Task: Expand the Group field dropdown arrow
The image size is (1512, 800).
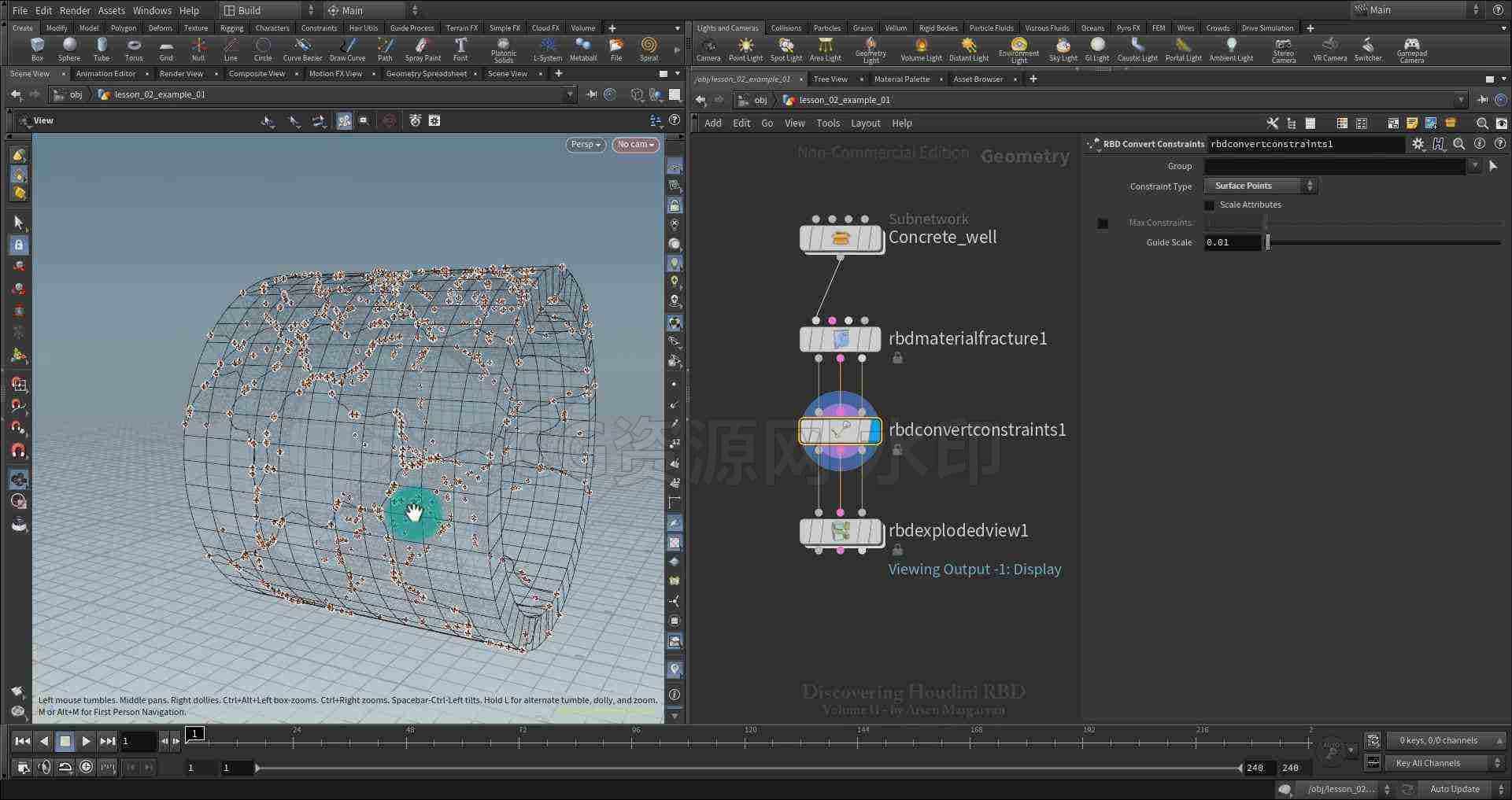Action: tap(1474, 166)
